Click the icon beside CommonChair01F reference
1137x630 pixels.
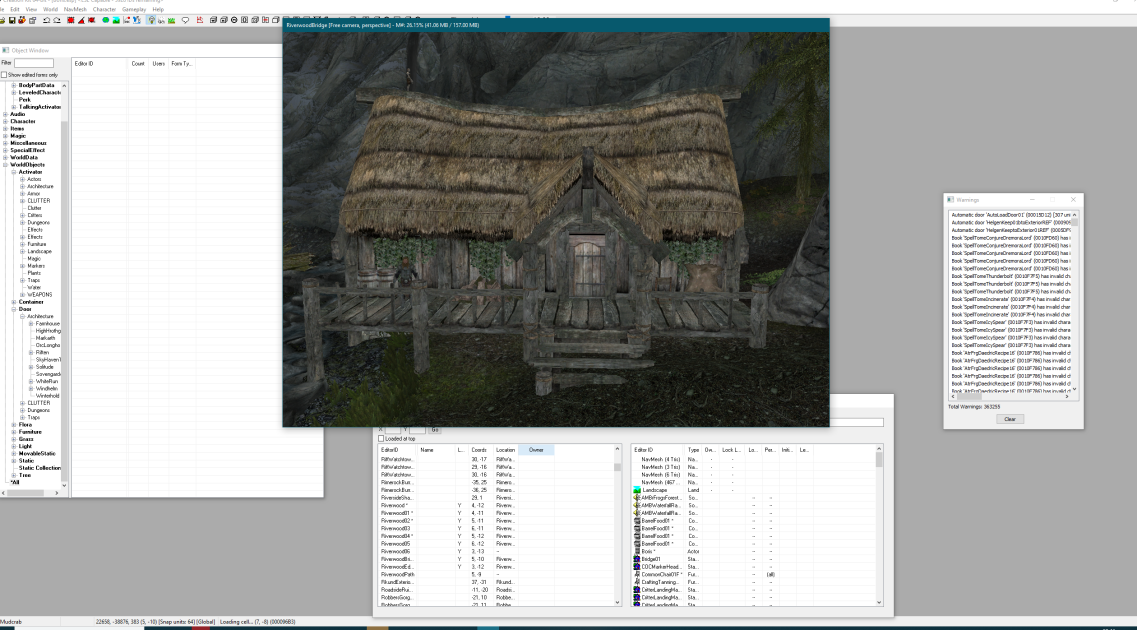coord(637,574)
